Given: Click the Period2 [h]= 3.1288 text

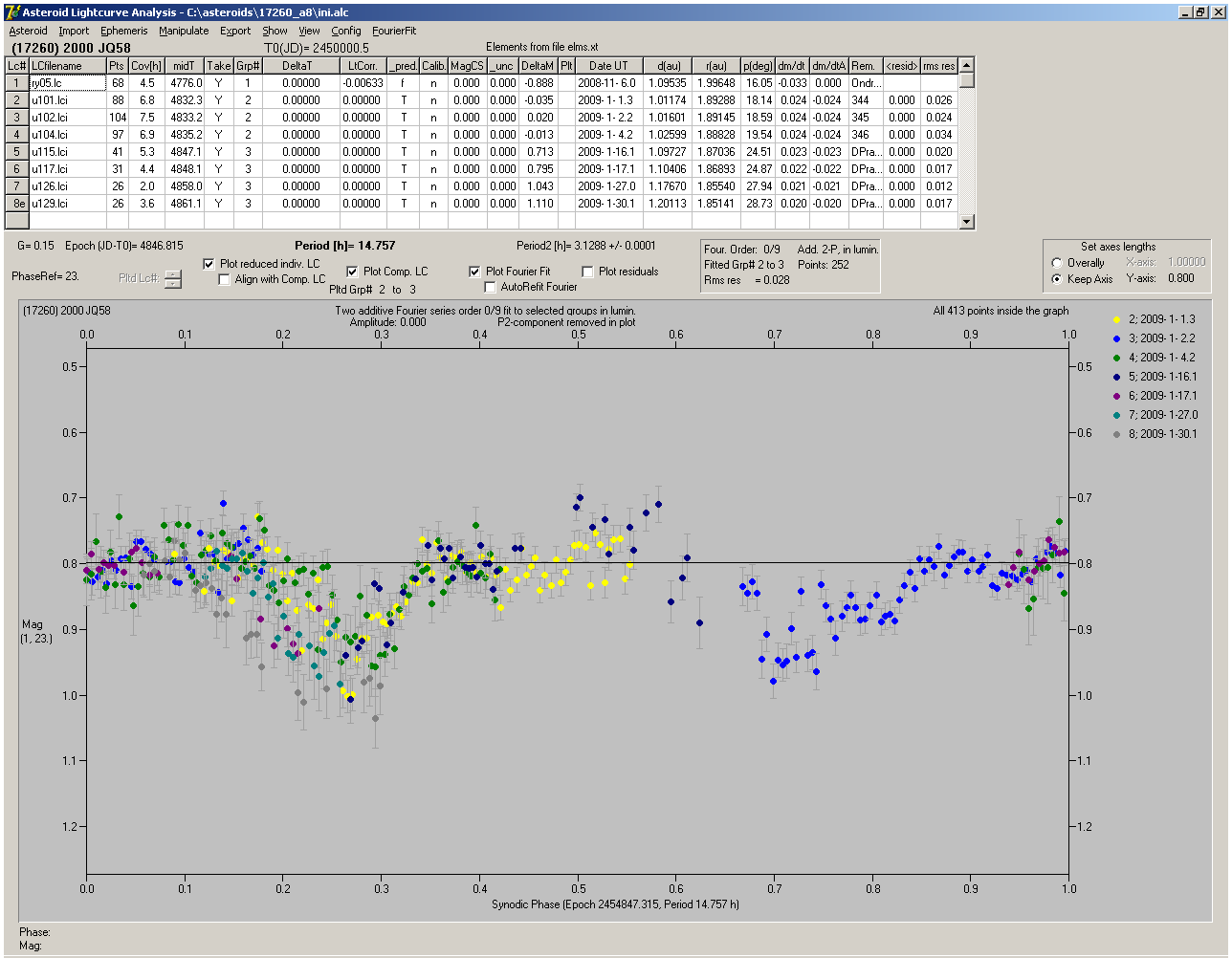Looking at the screenshot, I should click(x=586, y=246).
